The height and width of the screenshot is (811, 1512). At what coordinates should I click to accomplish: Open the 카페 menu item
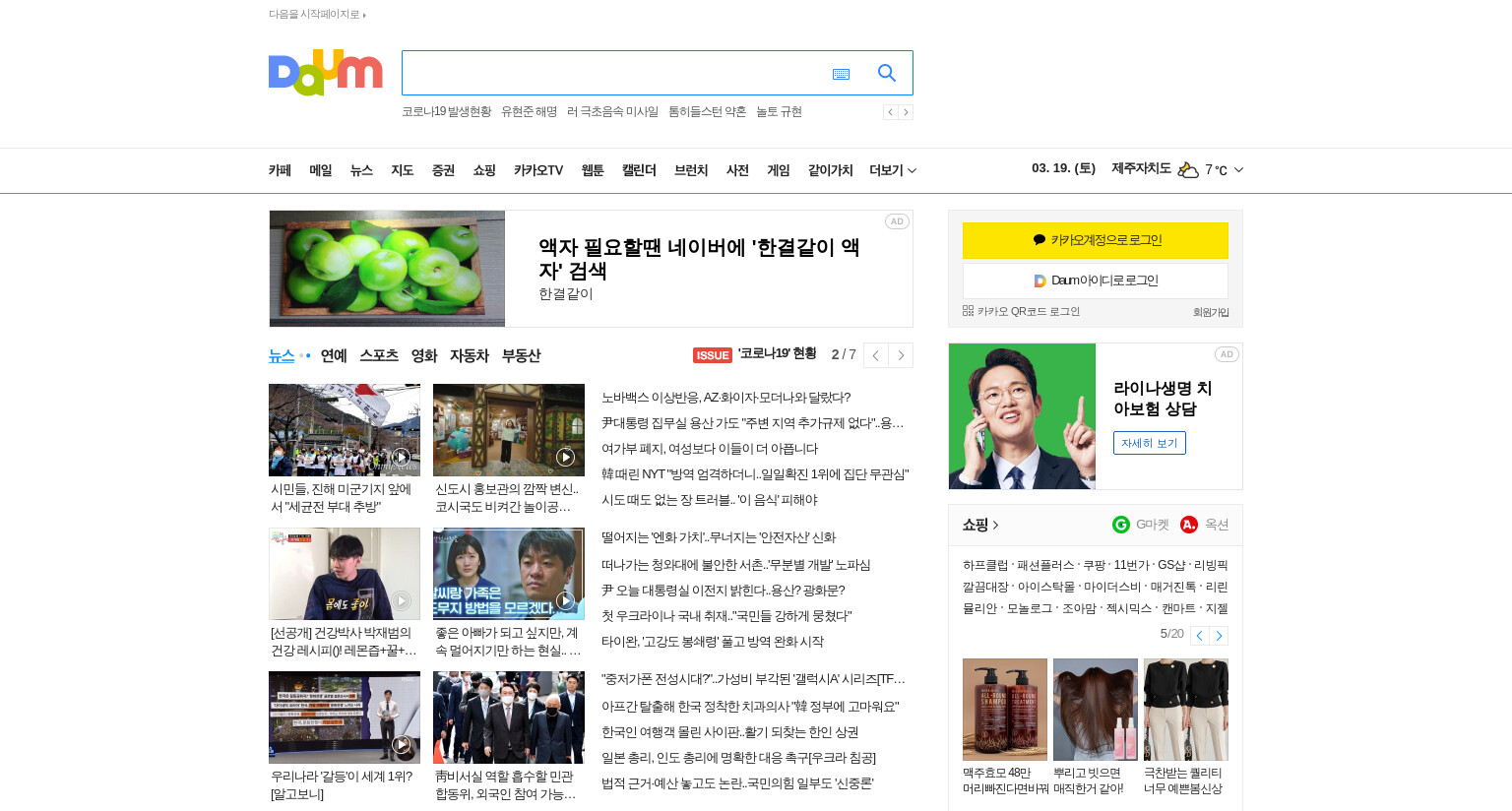(280, 170)
